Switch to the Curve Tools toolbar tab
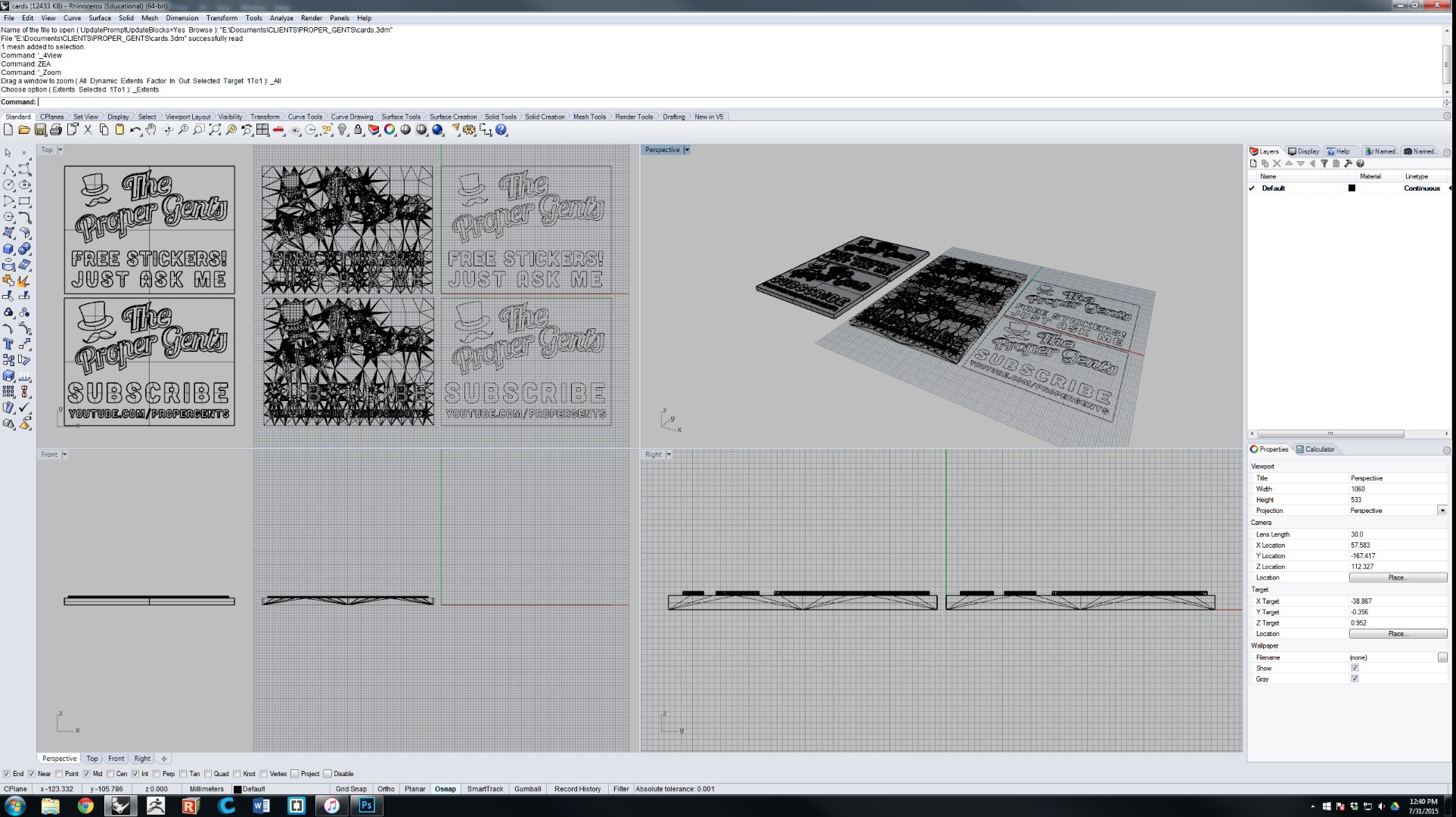The width and height of the screenshot is (1456, 817). (x=305, y=116)
